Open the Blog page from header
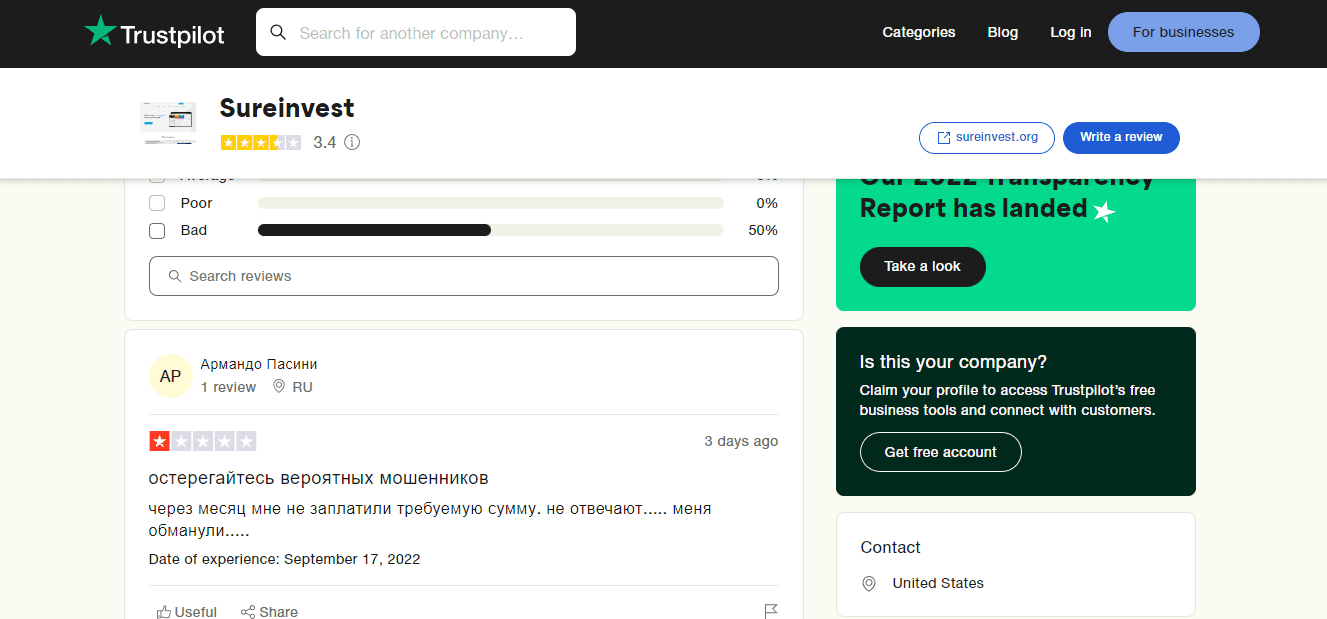Viewport: 1327px width, 619px height. point(1002,32)
